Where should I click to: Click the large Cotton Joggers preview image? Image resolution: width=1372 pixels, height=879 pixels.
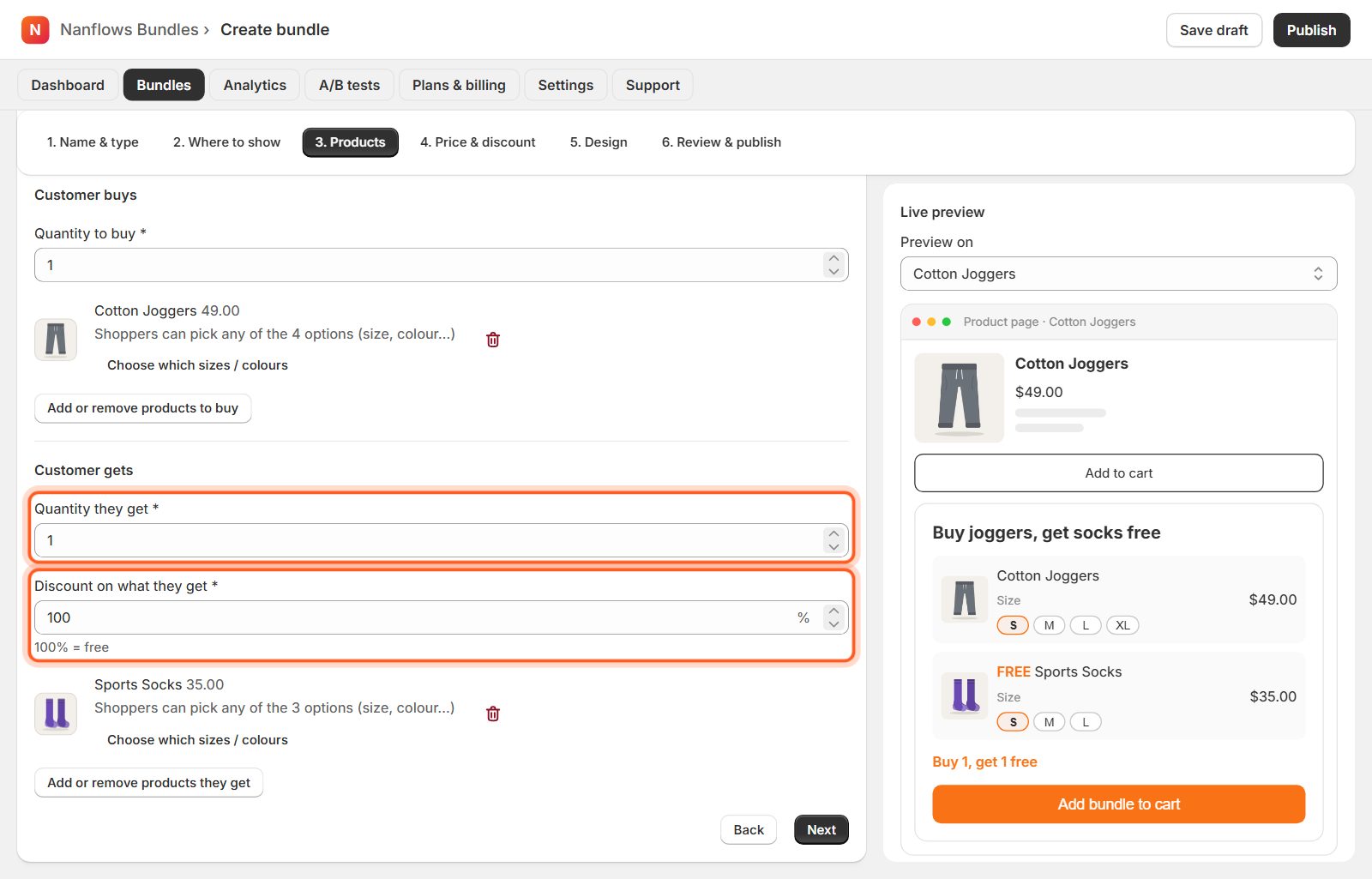click(959, 398)
